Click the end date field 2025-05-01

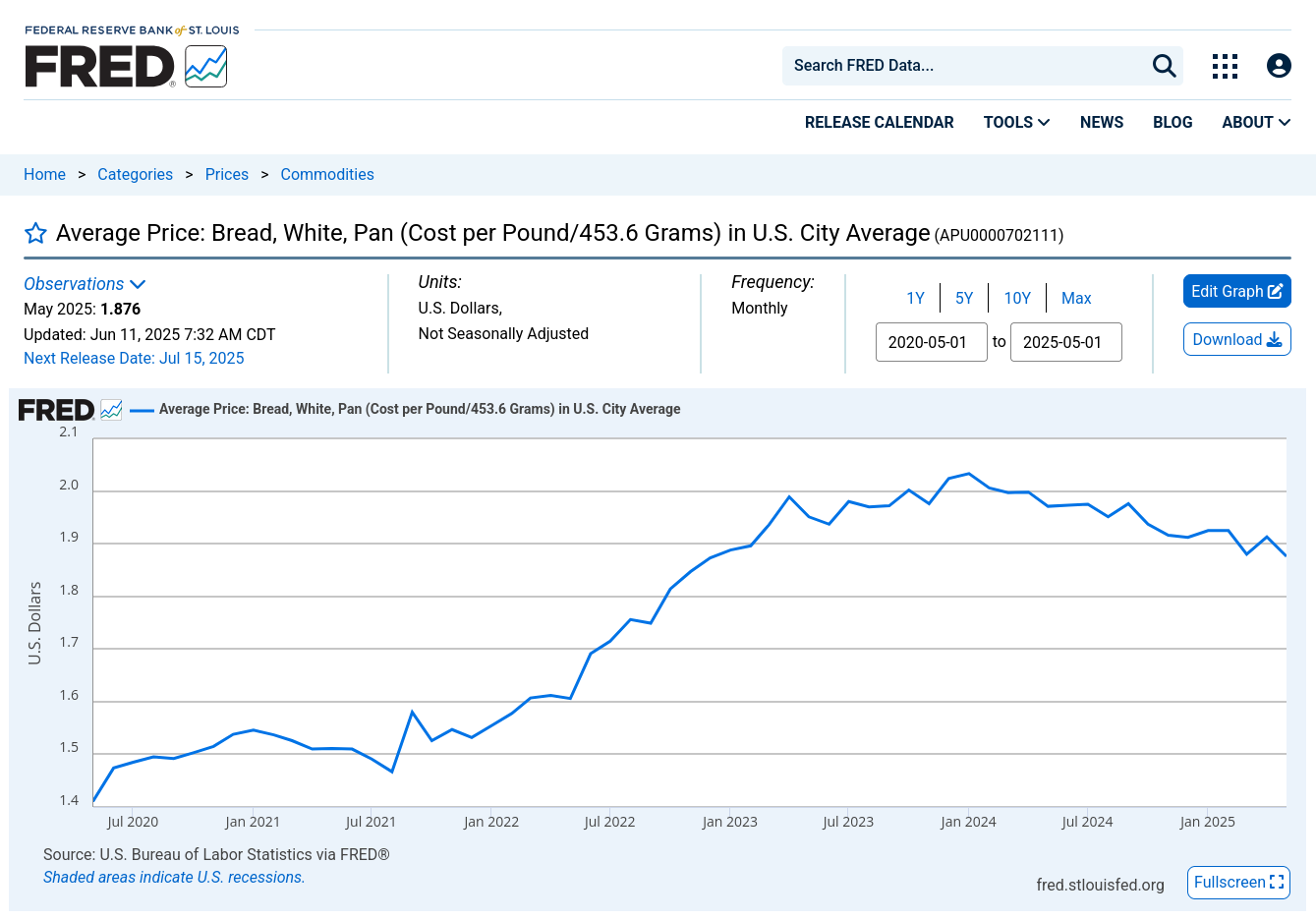coord(1066,342)
